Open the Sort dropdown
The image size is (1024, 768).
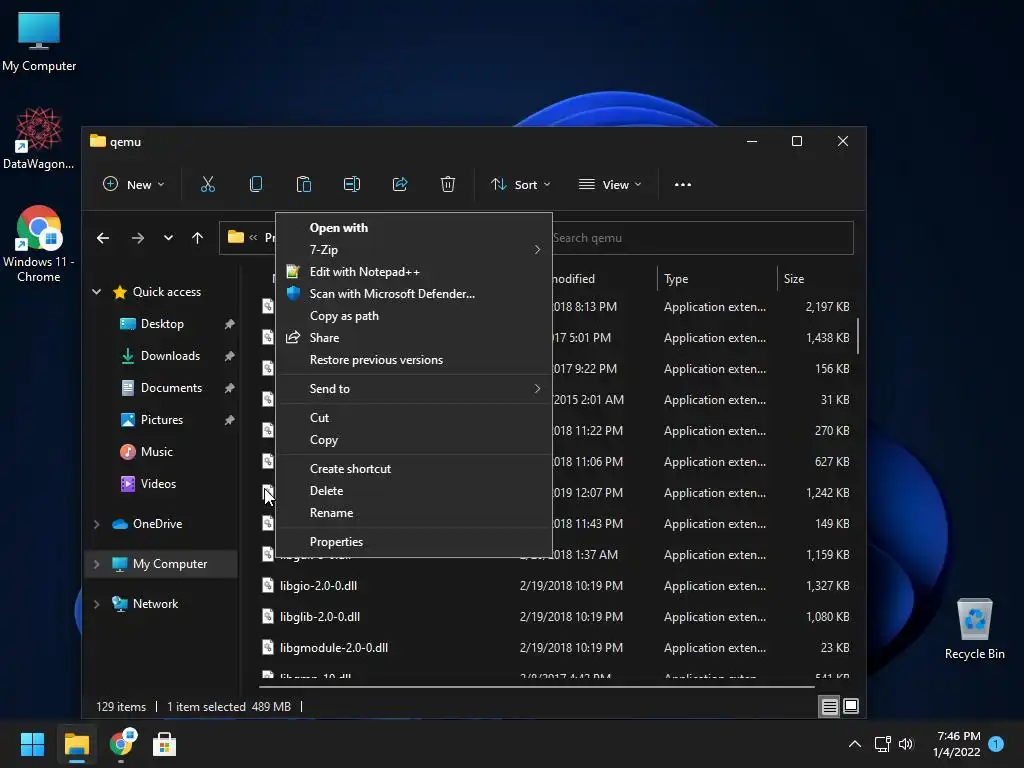tap(520, 185)
